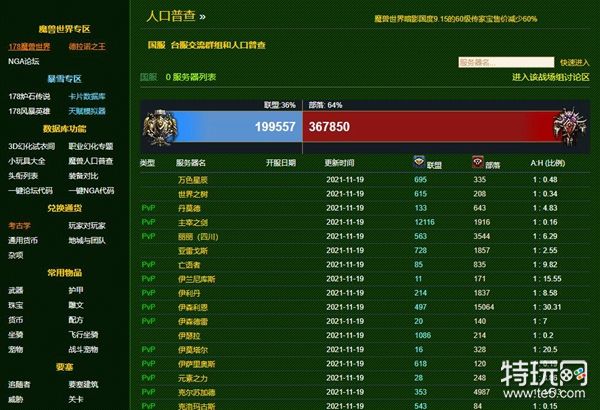The height and width of the screenshot is (410, 600).
Task: Click the Alliance icon in the 联盟 column header
Action: click(x=419, y=162)
